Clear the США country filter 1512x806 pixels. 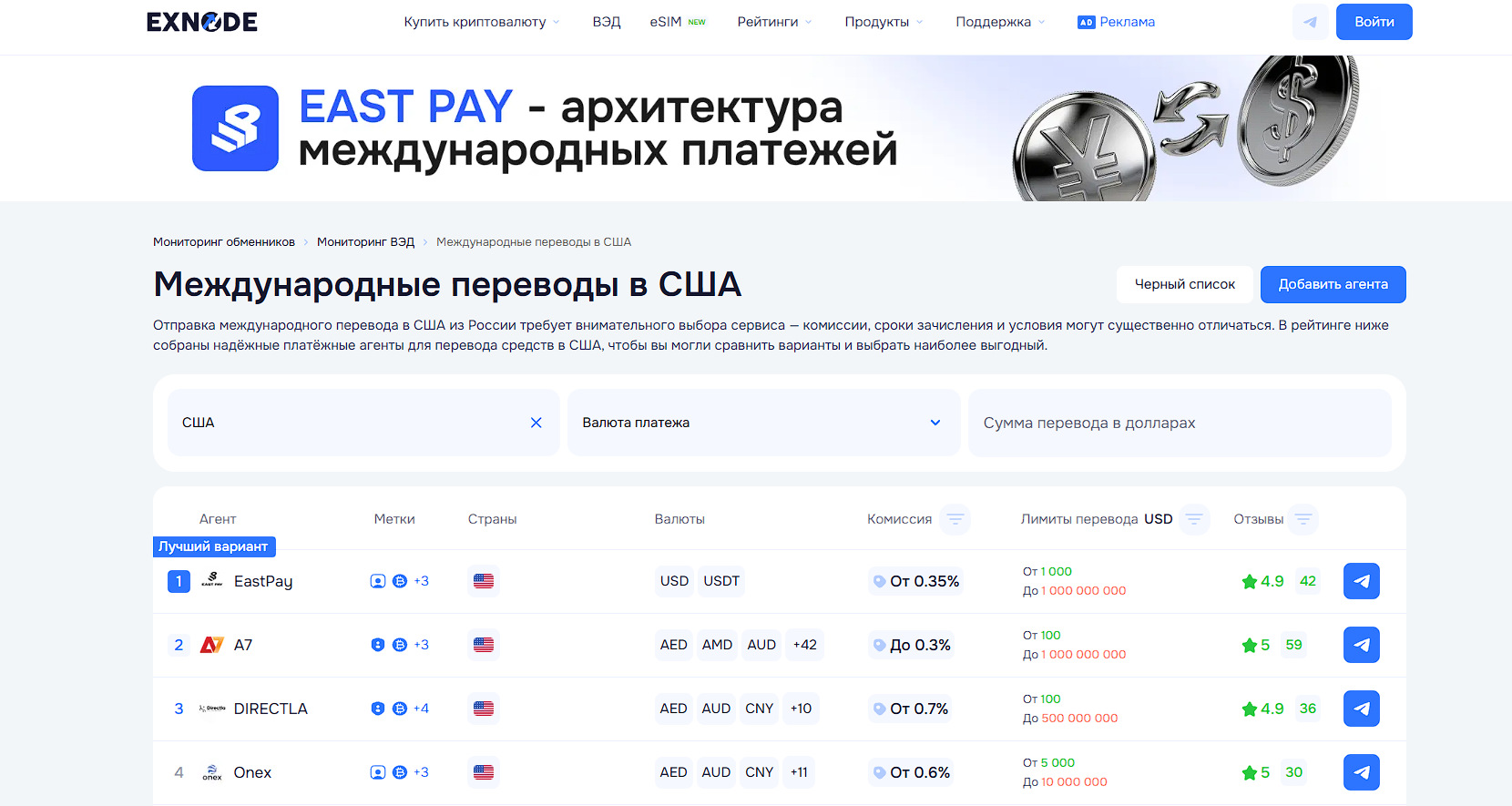[x=536, y=423]
